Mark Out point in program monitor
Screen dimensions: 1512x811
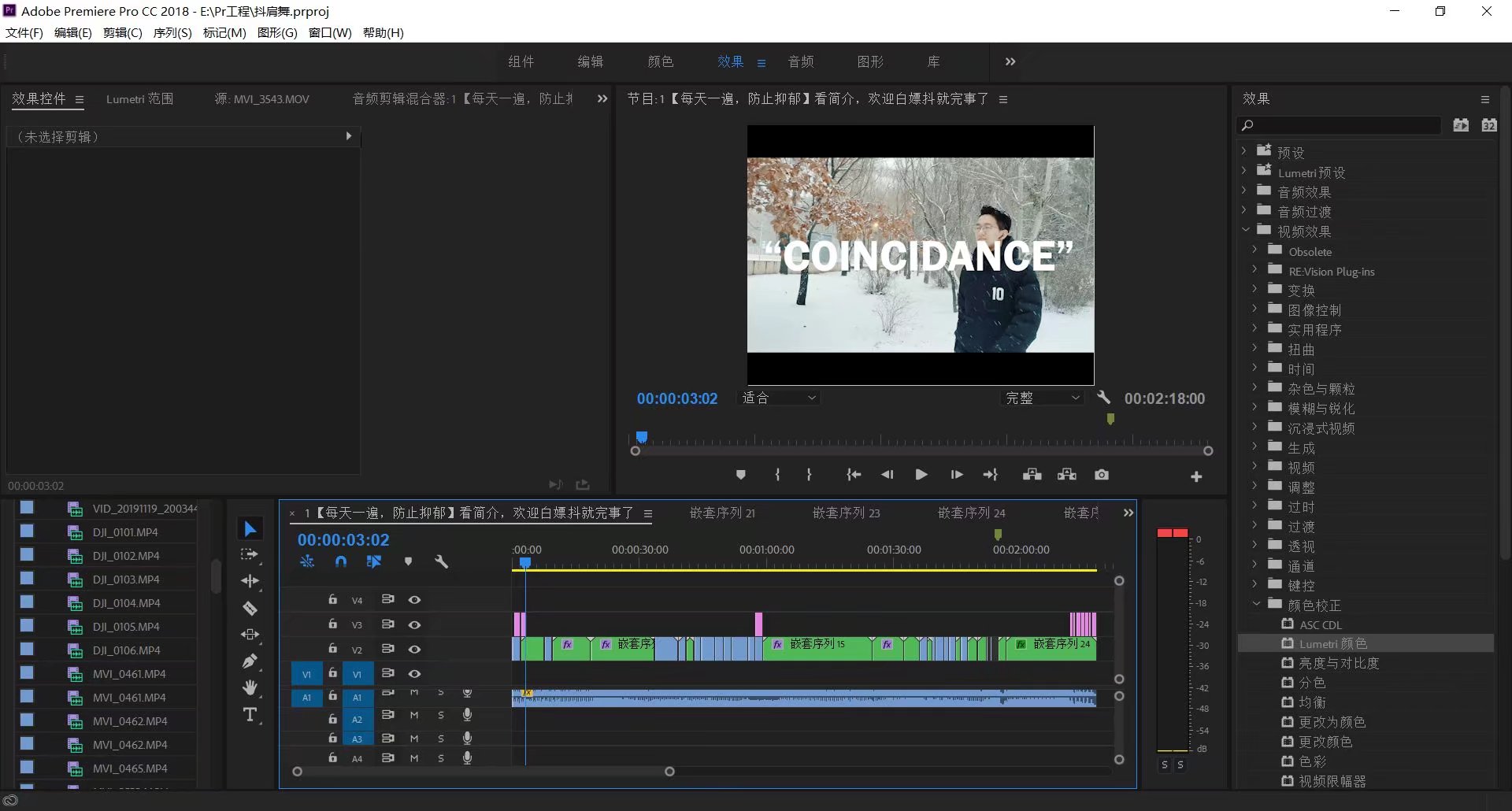(809, 475)
